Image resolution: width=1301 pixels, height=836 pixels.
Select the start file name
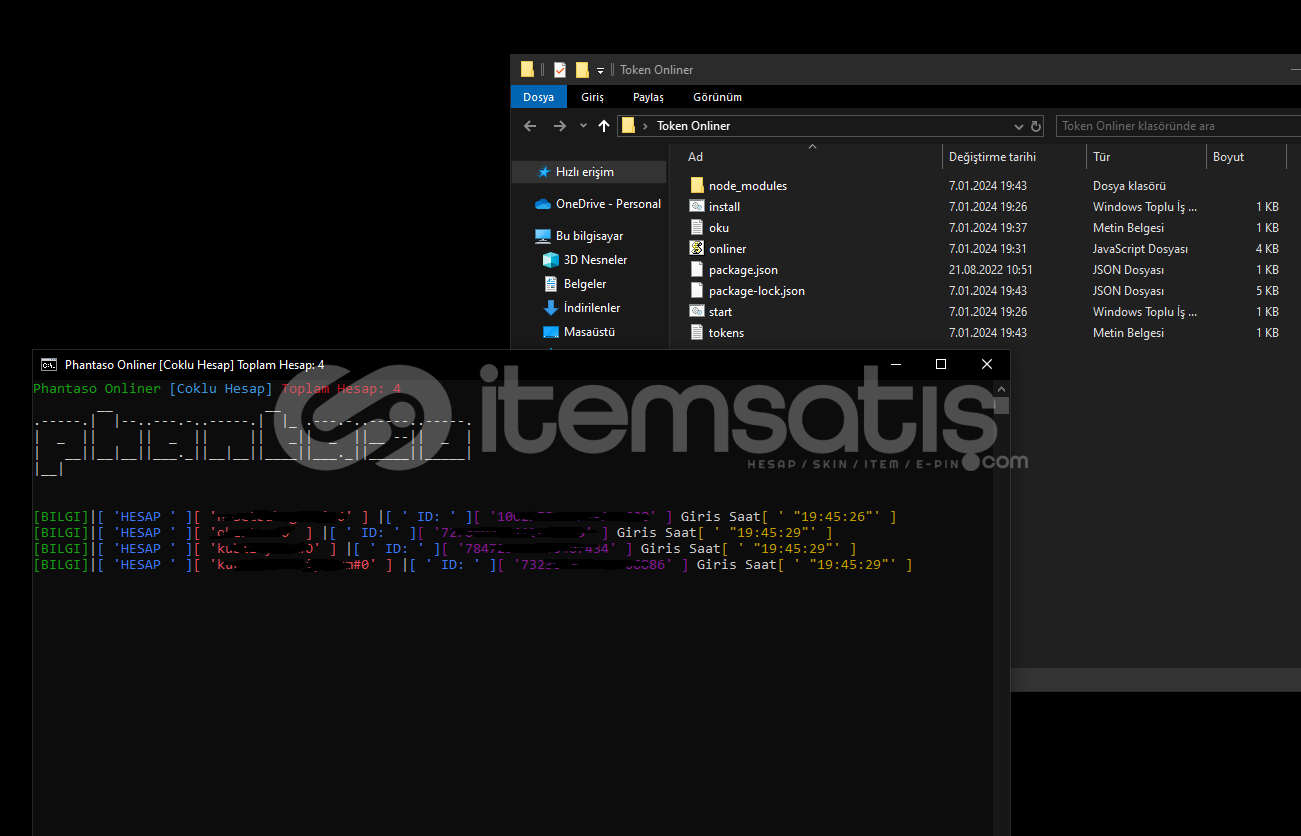(721, 312)
